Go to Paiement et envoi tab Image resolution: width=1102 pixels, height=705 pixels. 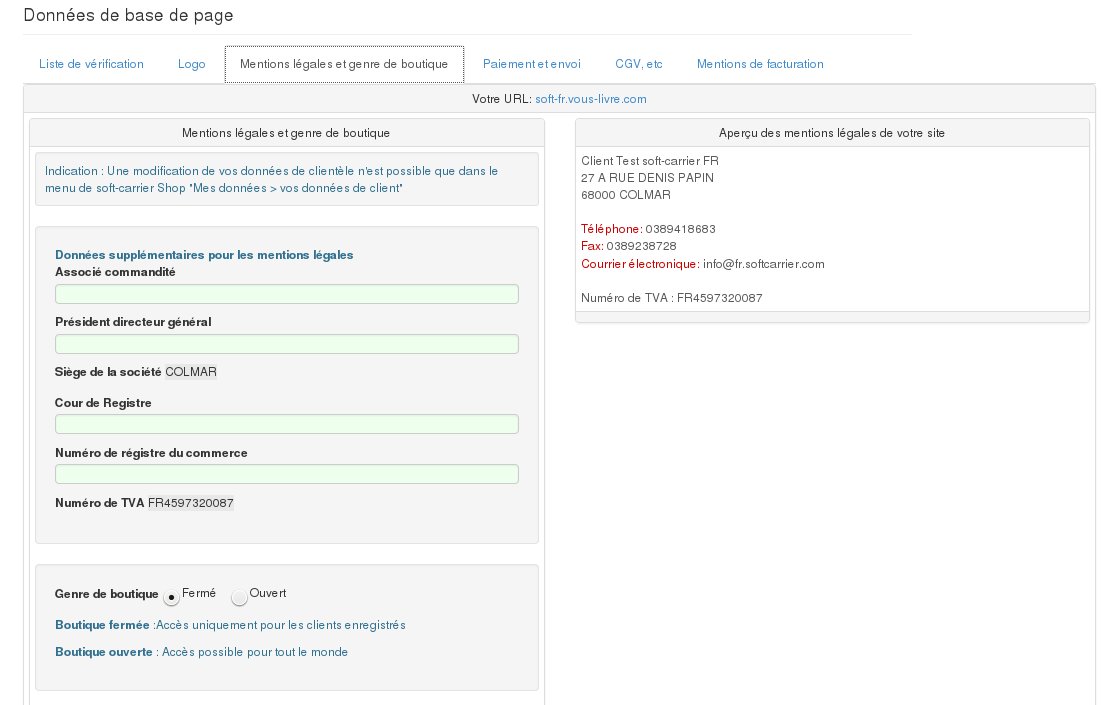pos(531,64)
